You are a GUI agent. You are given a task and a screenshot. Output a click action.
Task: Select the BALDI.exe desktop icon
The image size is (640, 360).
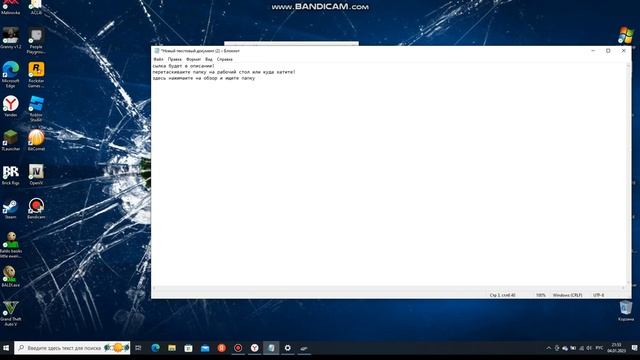tap(11, 276)
